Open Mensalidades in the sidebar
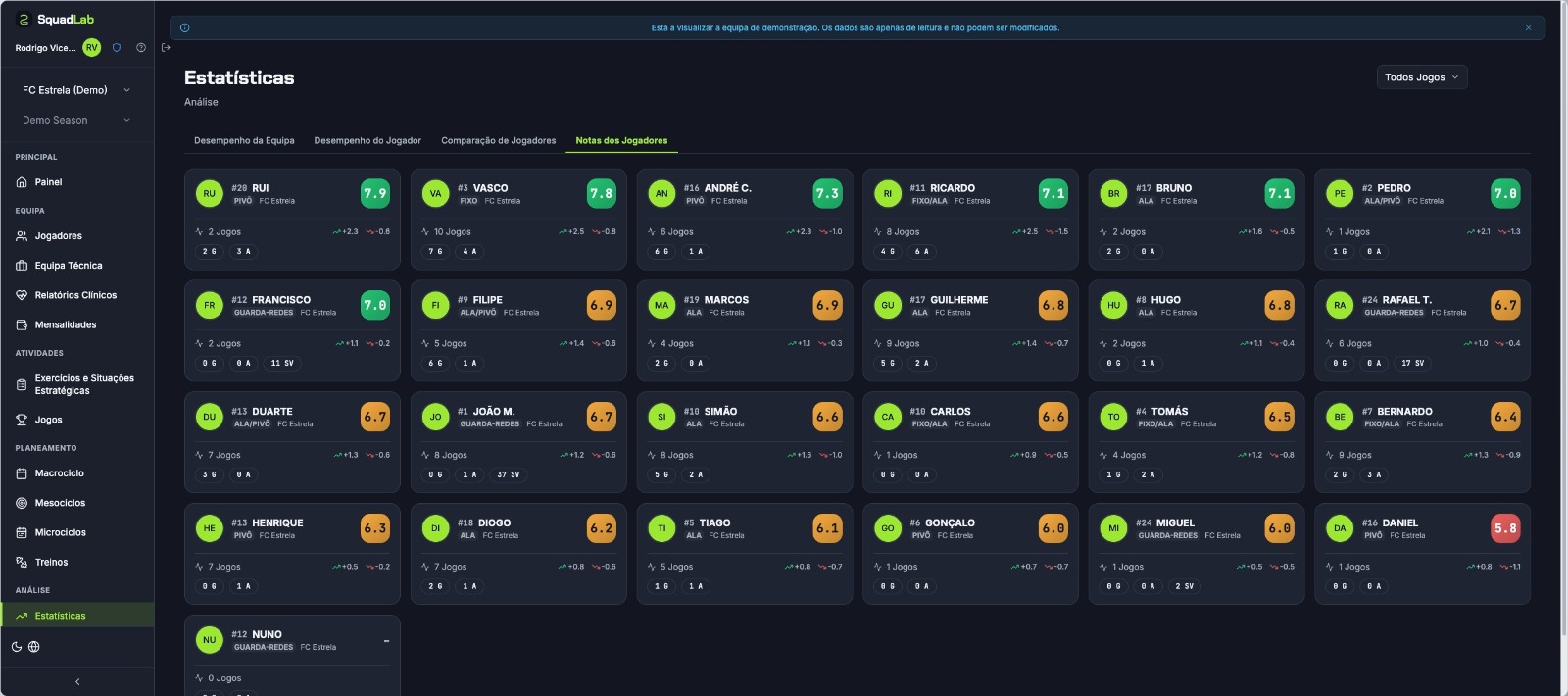This screenshot has width=1568, height=696. (x=77, y=324)
